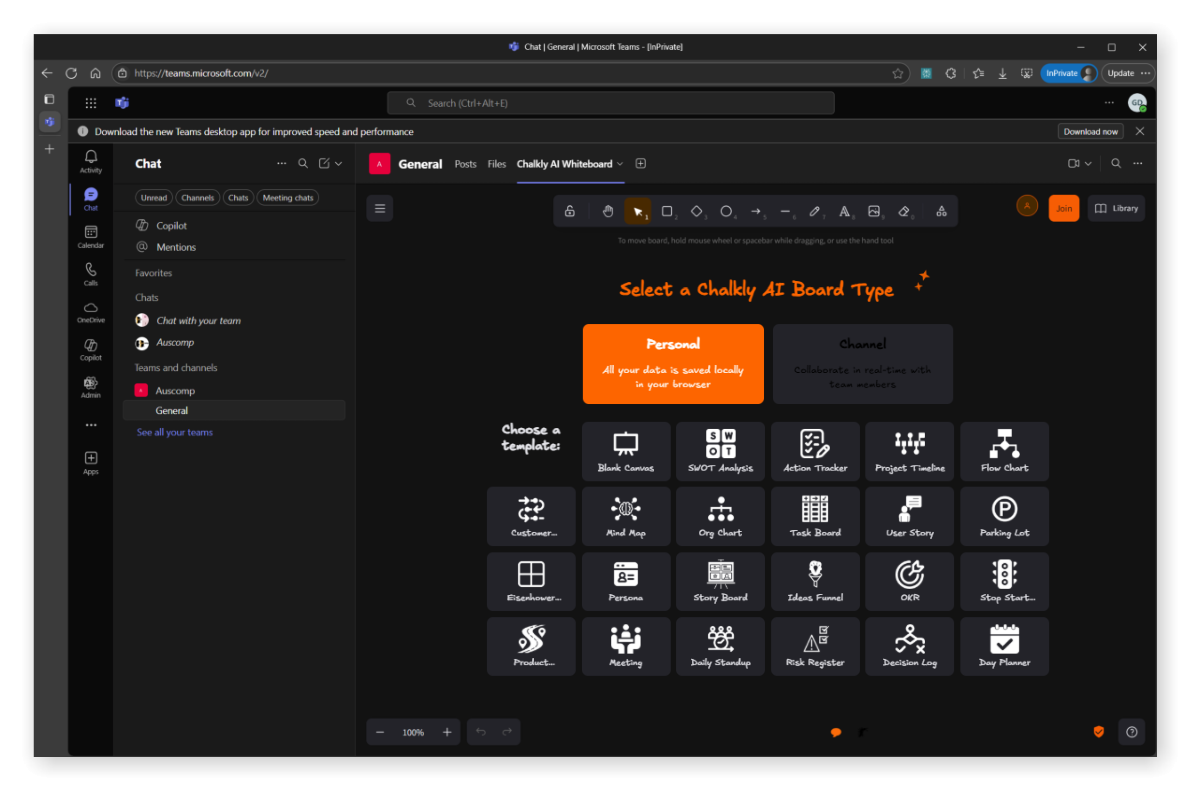This screenshot has height=800, width=1200.
Task: Select the Insert image tool
Action: pyautogui.click(x=875, y=211)
